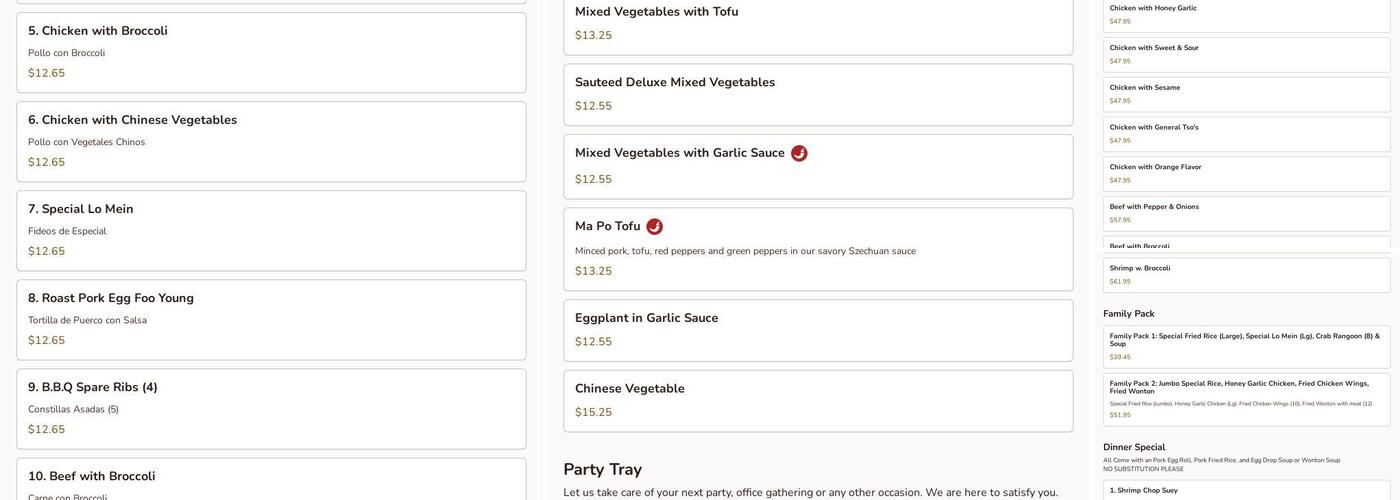Choose Family Pack 2 Jumbo Special Rice
Viewport: 1400px width, 500px height.
1246,399
